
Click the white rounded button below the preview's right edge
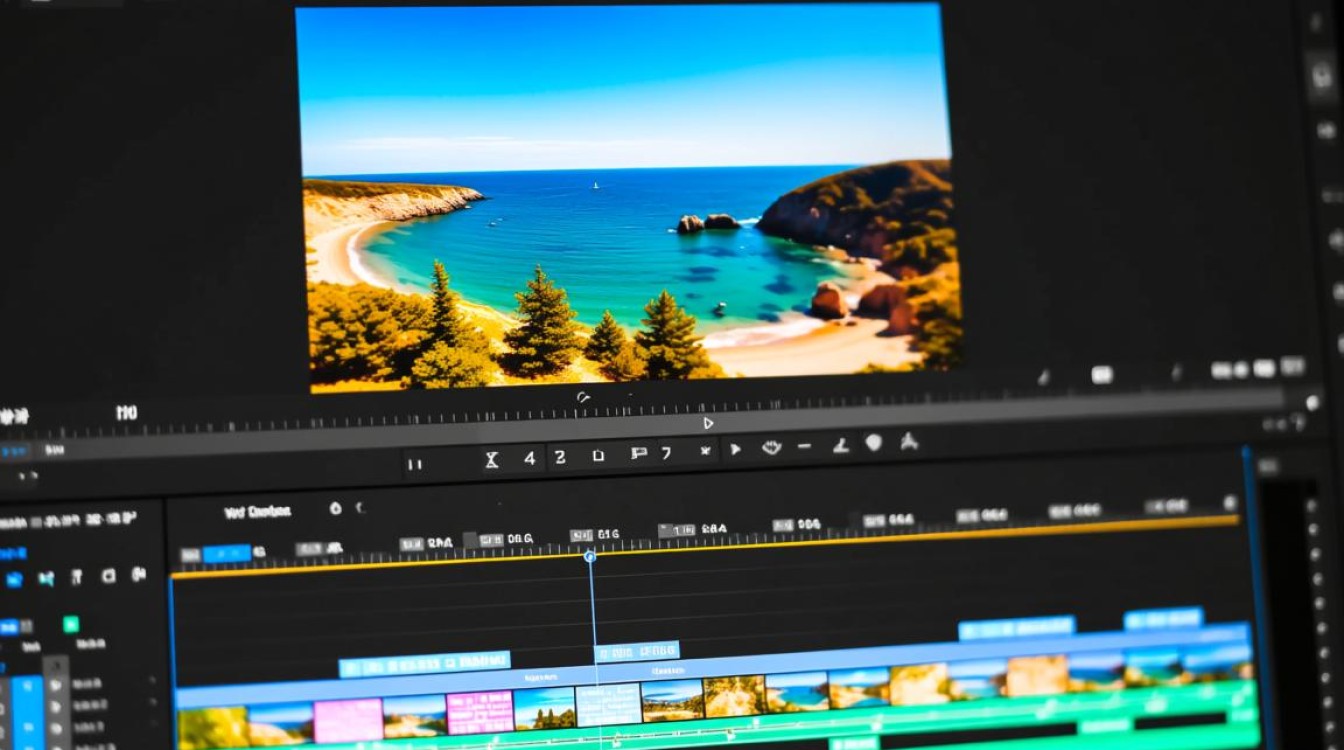[x=1101, y=375]
